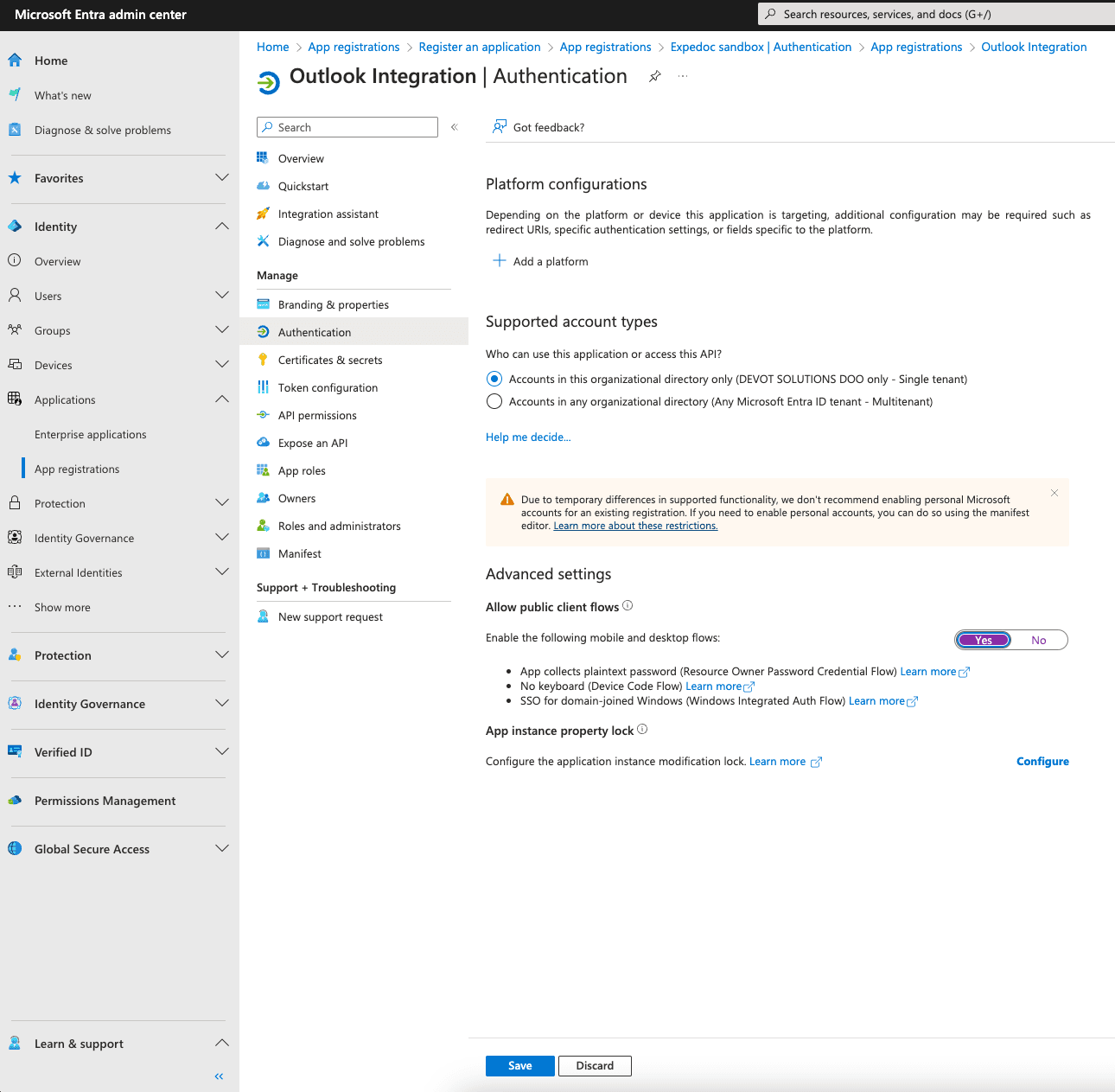Click the Roles and administrators icon

coord(263,526)
